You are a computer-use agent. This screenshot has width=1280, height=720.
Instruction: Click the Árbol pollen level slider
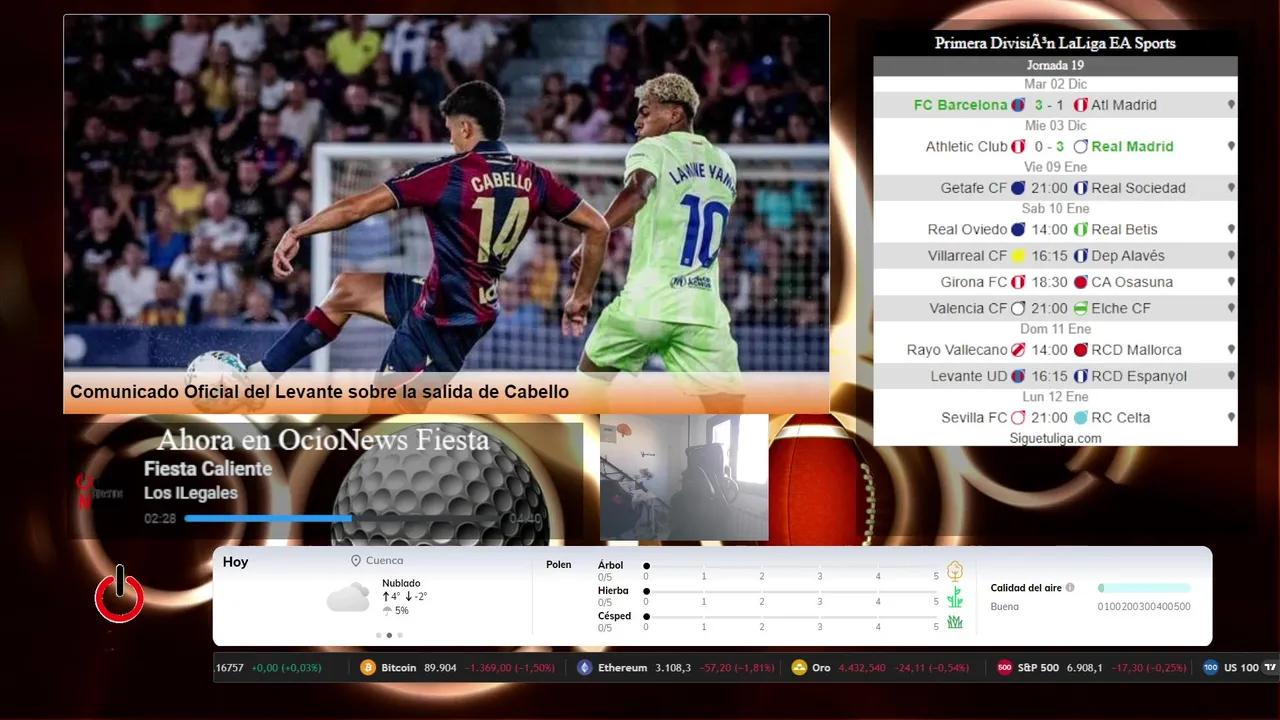[x=791, y=566]
